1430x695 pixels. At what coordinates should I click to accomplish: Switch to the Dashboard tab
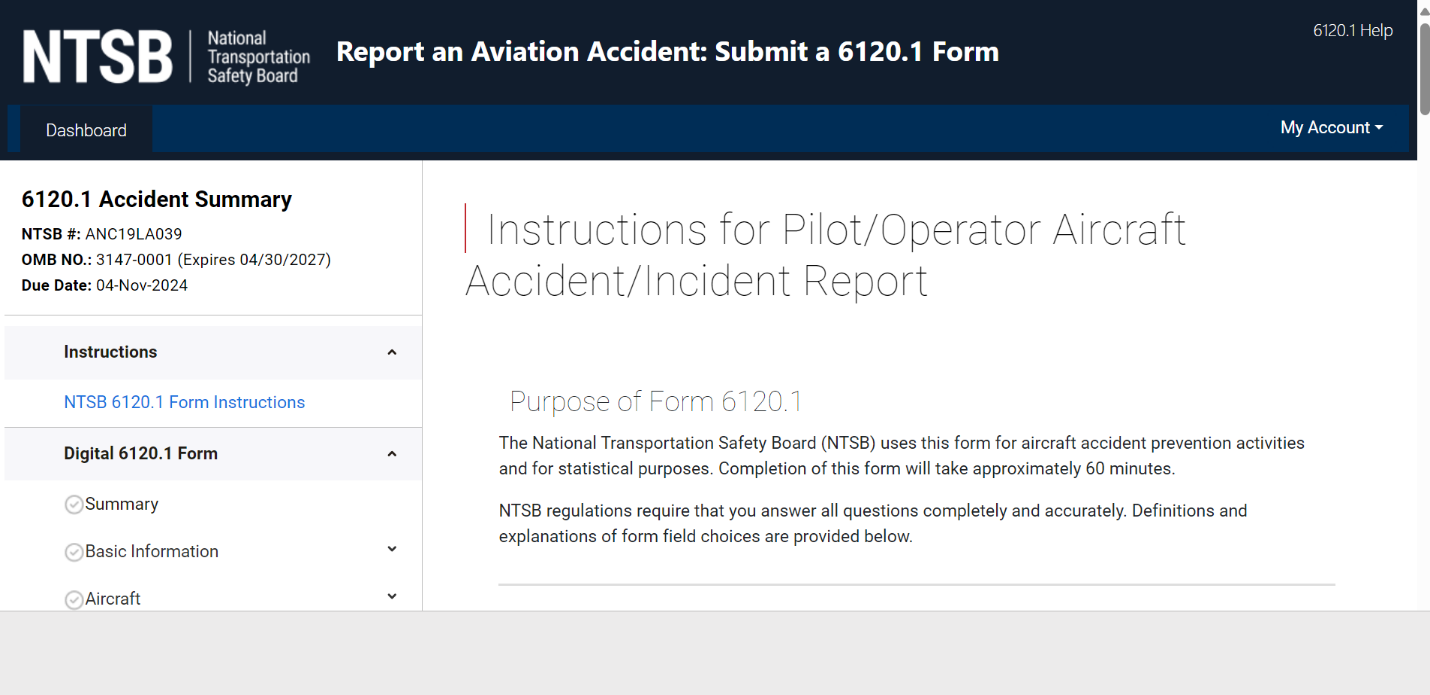click(x=86, y=130)
